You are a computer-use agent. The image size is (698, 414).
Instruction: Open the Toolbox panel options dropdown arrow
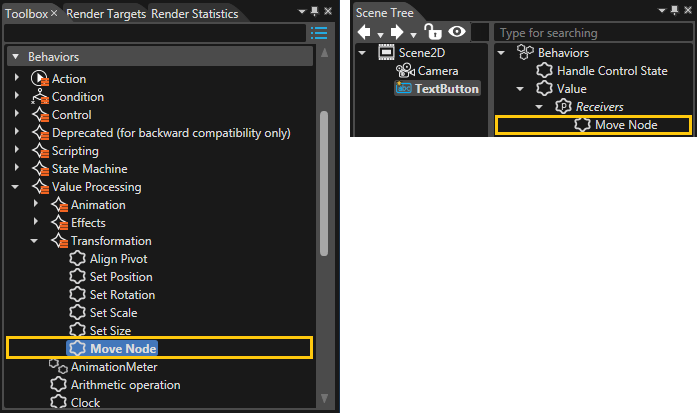point(302,11)
